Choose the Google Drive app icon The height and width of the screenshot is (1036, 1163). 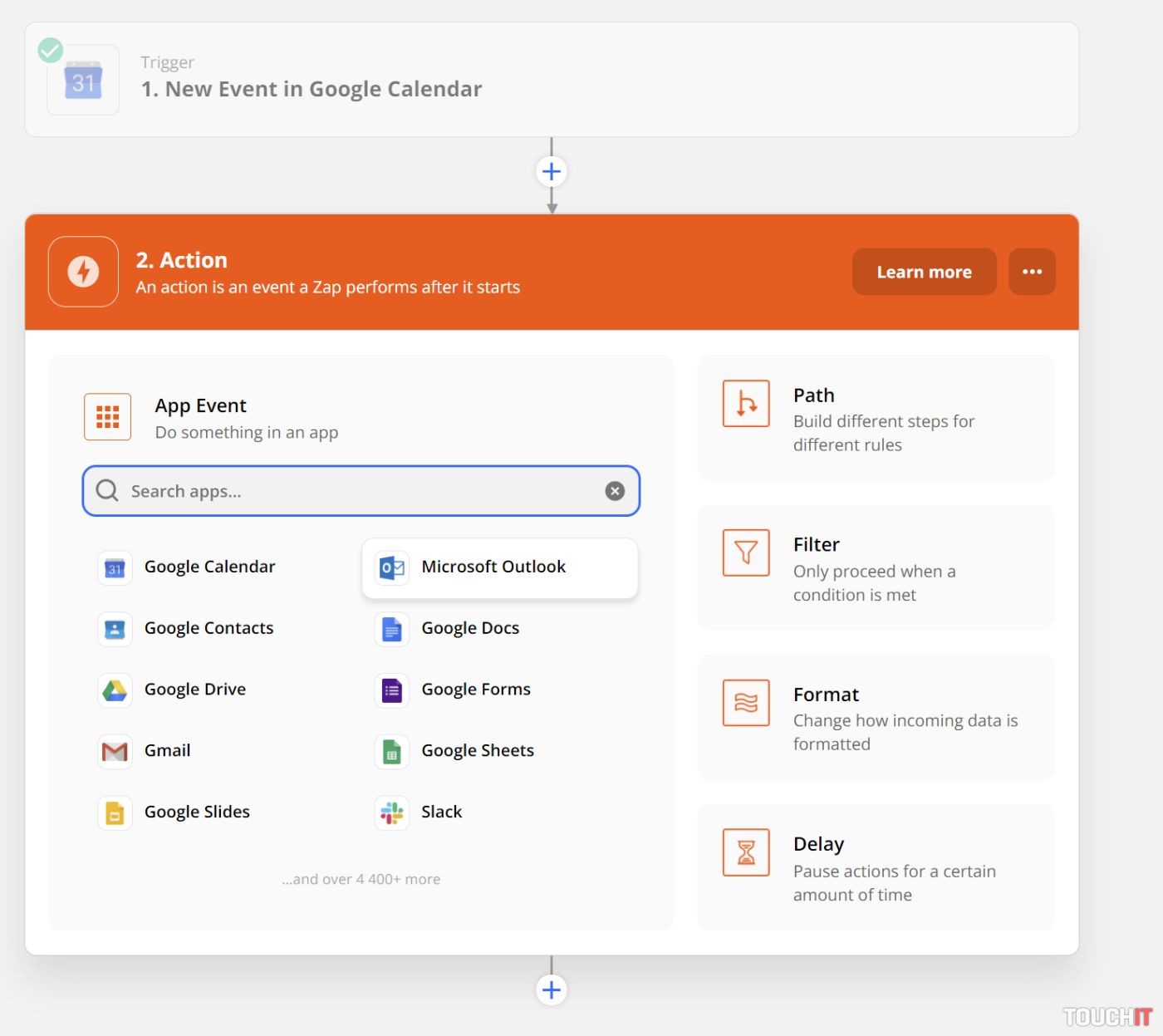pyautogui.click(x=115, y=690)
